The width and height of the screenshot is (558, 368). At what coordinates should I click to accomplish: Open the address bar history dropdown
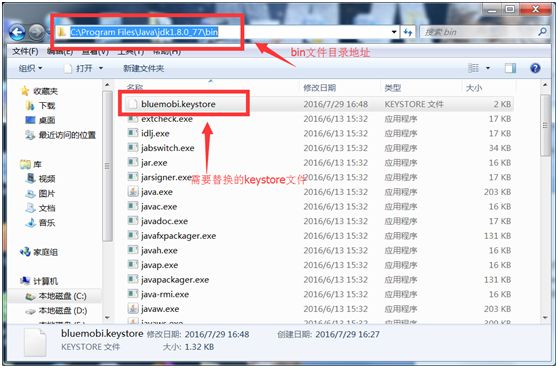pyautogui.click(x=394, y=32)
